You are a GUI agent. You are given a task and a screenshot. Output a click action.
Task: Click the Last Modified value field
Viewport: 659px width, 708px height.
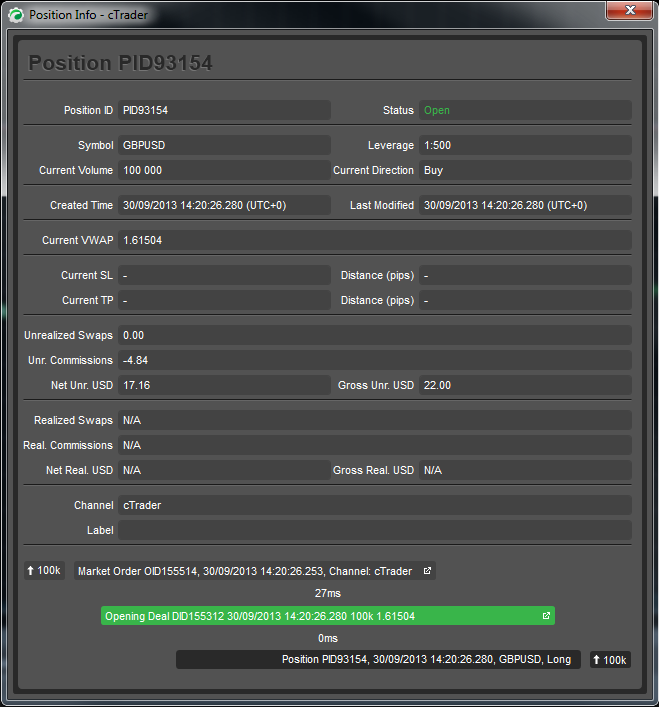click(x=525, y=205)
